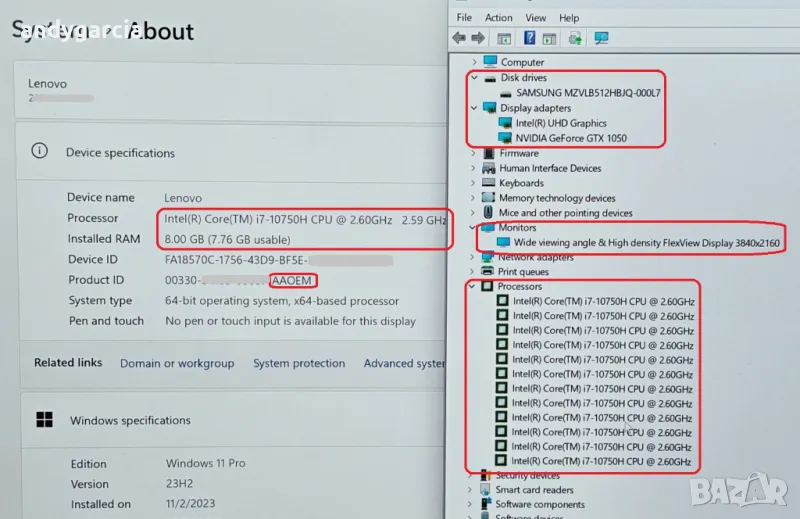Screen dimensions: 800x519
Task: Click the Scan for hardware changes monitor icon
Action: (x=602, y=39)
